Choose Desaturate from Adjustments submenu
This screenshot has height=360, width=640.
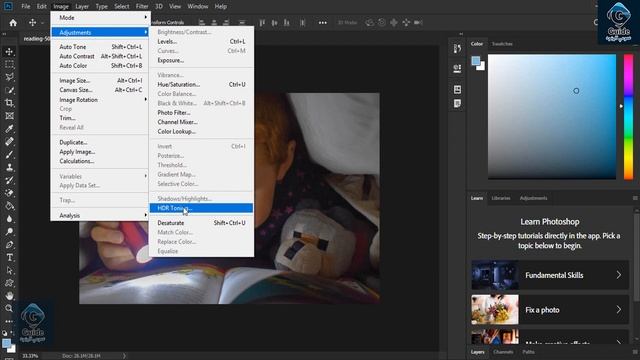(201, 223)
